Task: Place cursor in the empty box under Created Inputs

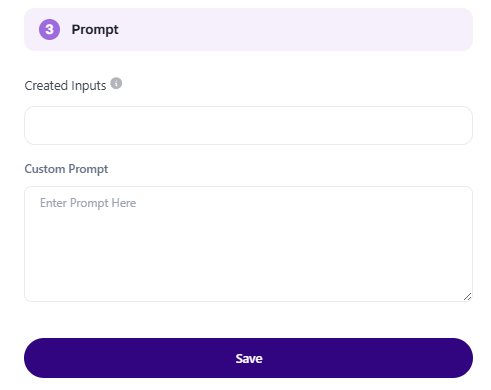Action: click(248, 125)
